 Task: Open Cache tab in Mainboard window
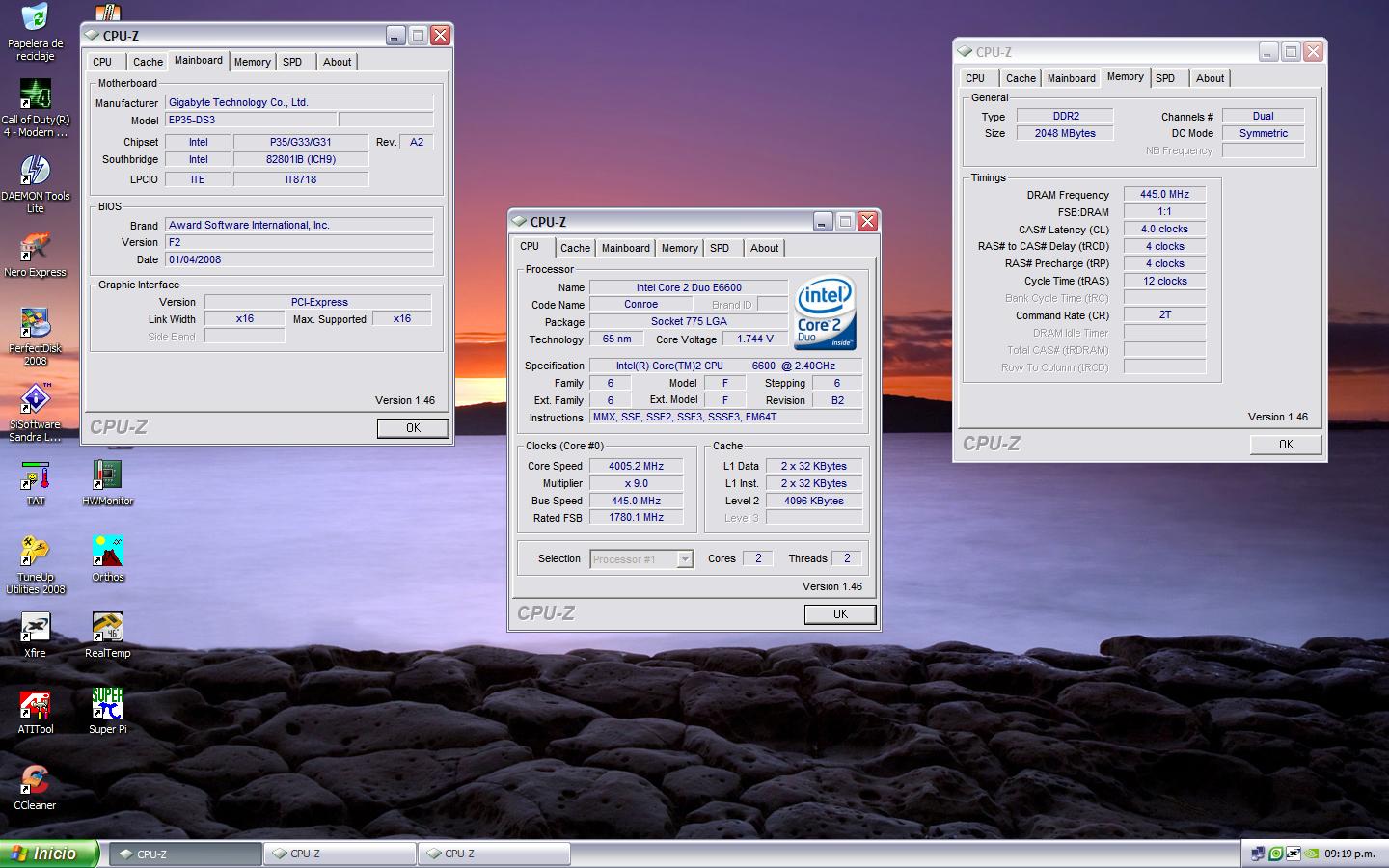(x=148, y=62)
